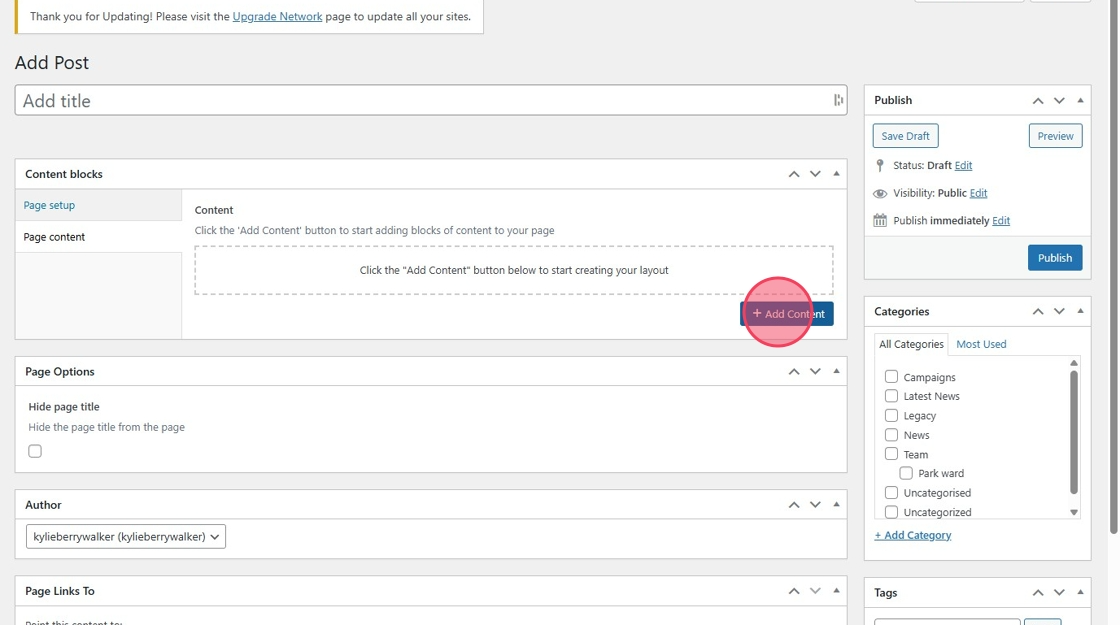
Task: Open the Page setup tab
Action: 49,205
